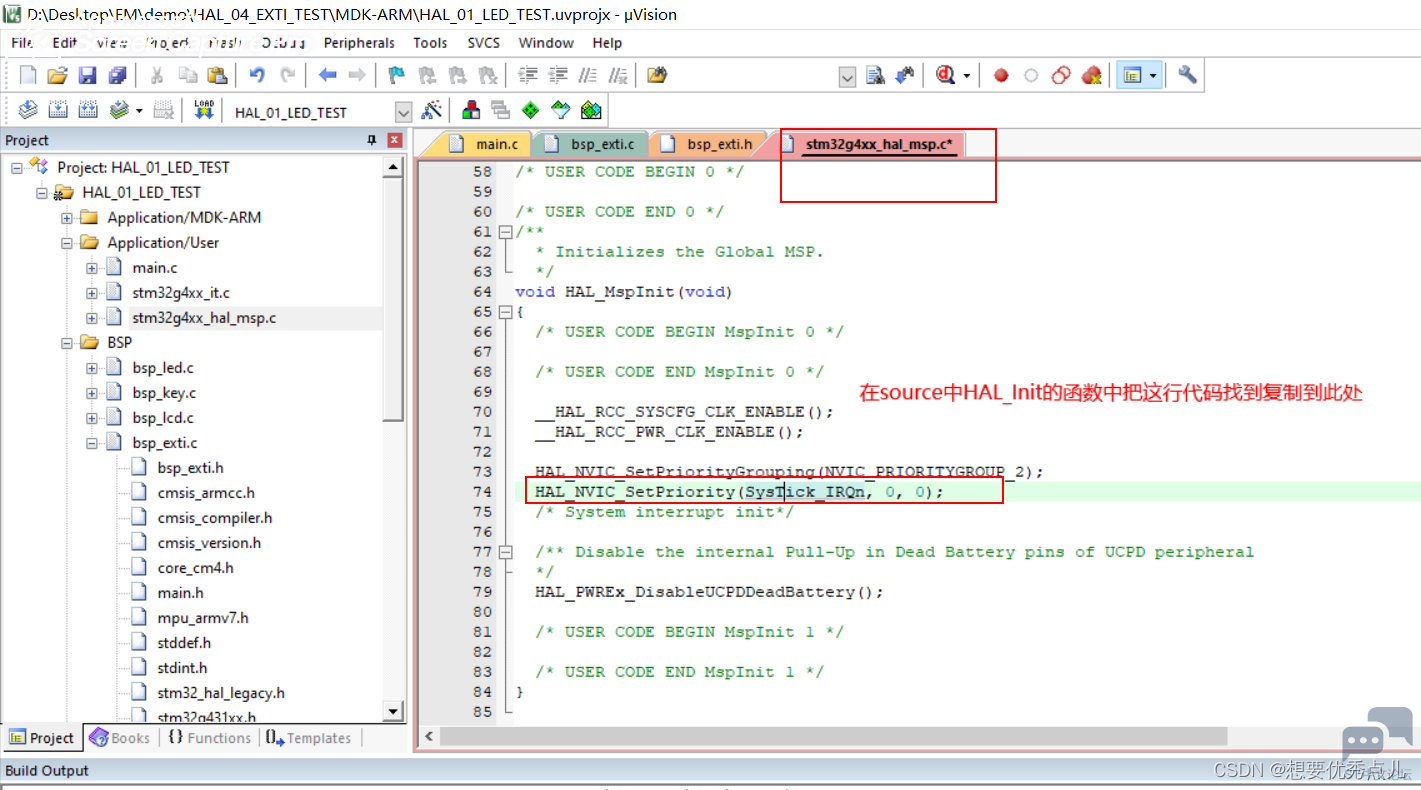Select stm32g4xx_it.c in project tree
The image size is (1421, 790).
coord(181,293)
